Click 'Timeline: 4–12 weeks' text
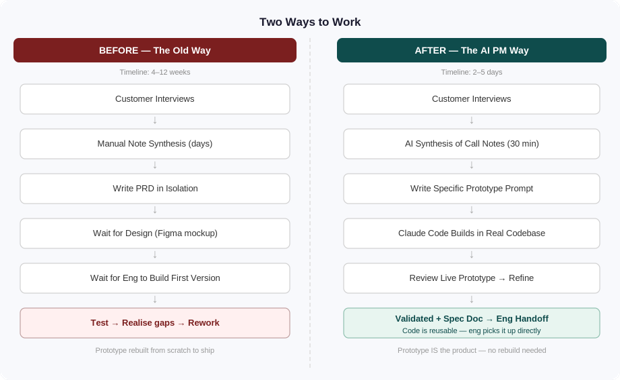 [x=155, y=72]
